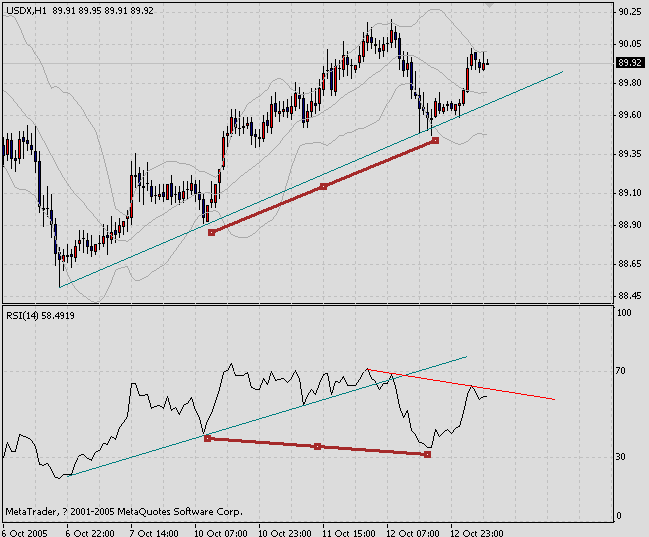Select the right handle of RSI red trendline

click(x=428, y=455)
